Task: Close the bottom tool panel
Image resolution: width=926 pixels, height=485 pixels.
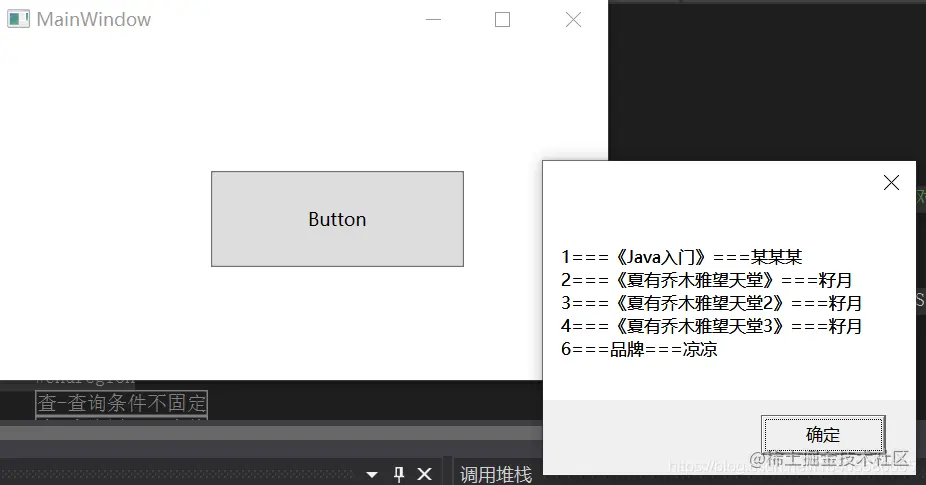Action: coord(425,474)
